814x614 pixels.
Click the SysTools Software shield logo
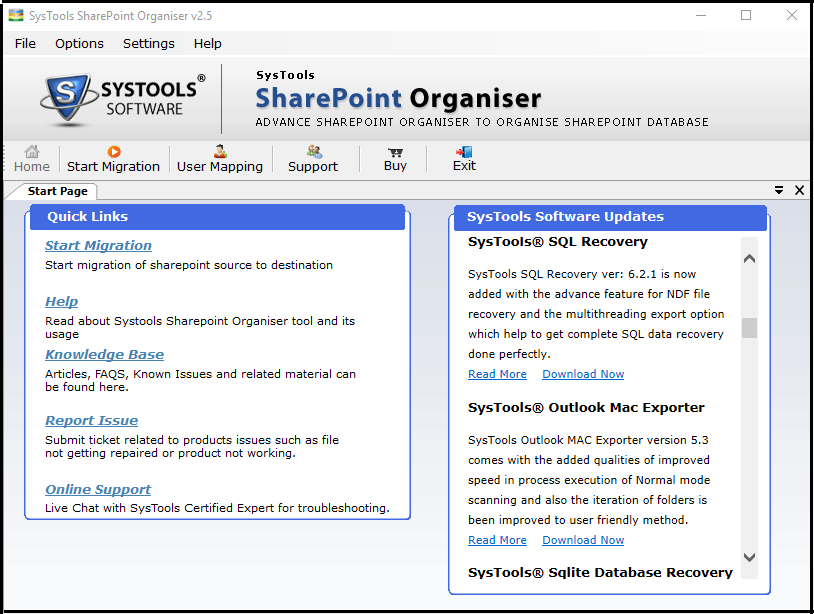(x=69, y=99)
